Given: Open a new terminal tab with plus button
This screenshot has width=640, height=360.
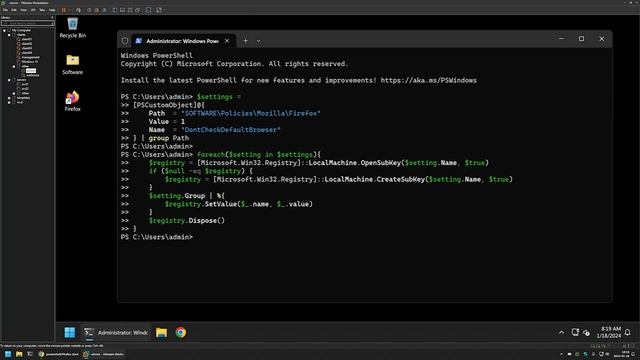Looking at the screenshot, I should [245, 41].
